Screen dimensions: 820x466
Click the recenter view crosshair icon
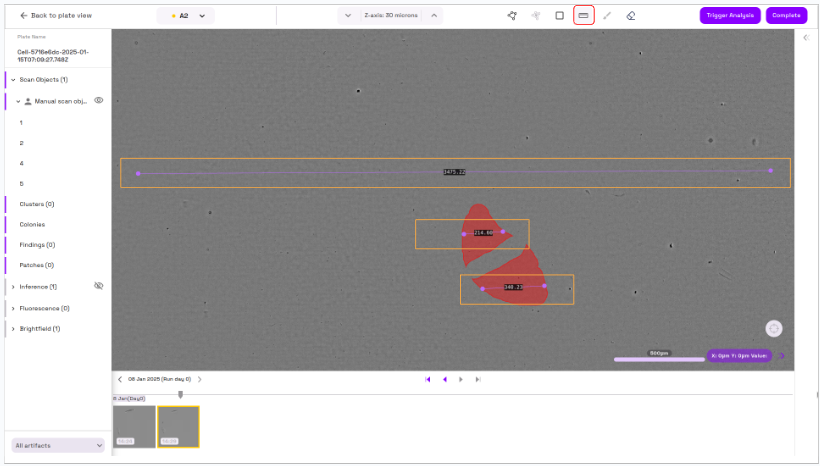pyautogui.click(x=774, y=328)
